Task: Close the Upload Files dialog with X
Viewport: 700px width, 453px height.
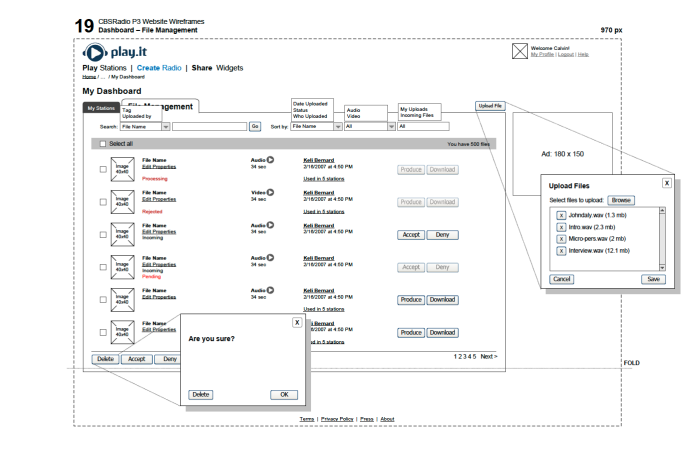Action: pyautogui.click(x=667, y=183)
